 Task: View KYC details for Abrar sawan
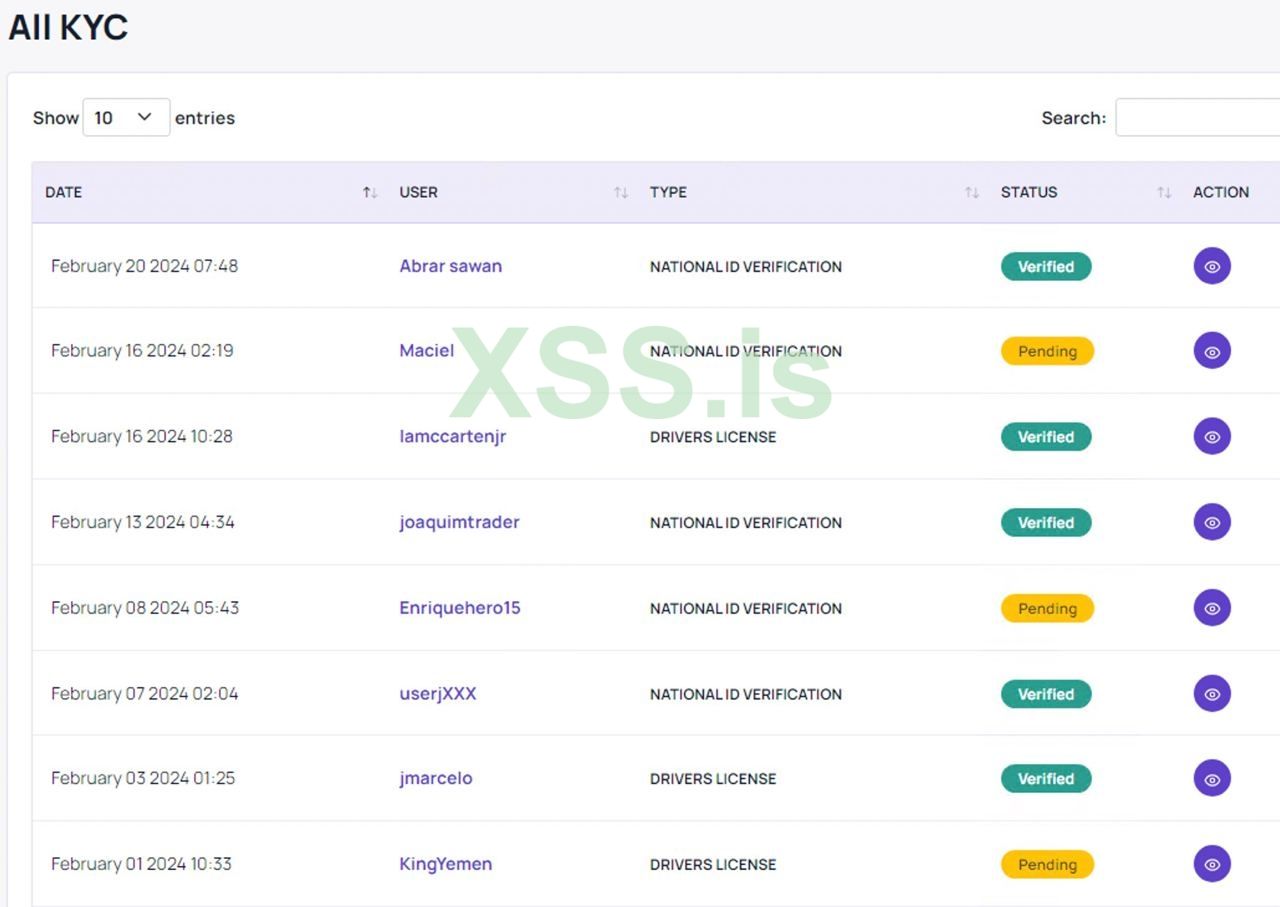(1212, 266)
